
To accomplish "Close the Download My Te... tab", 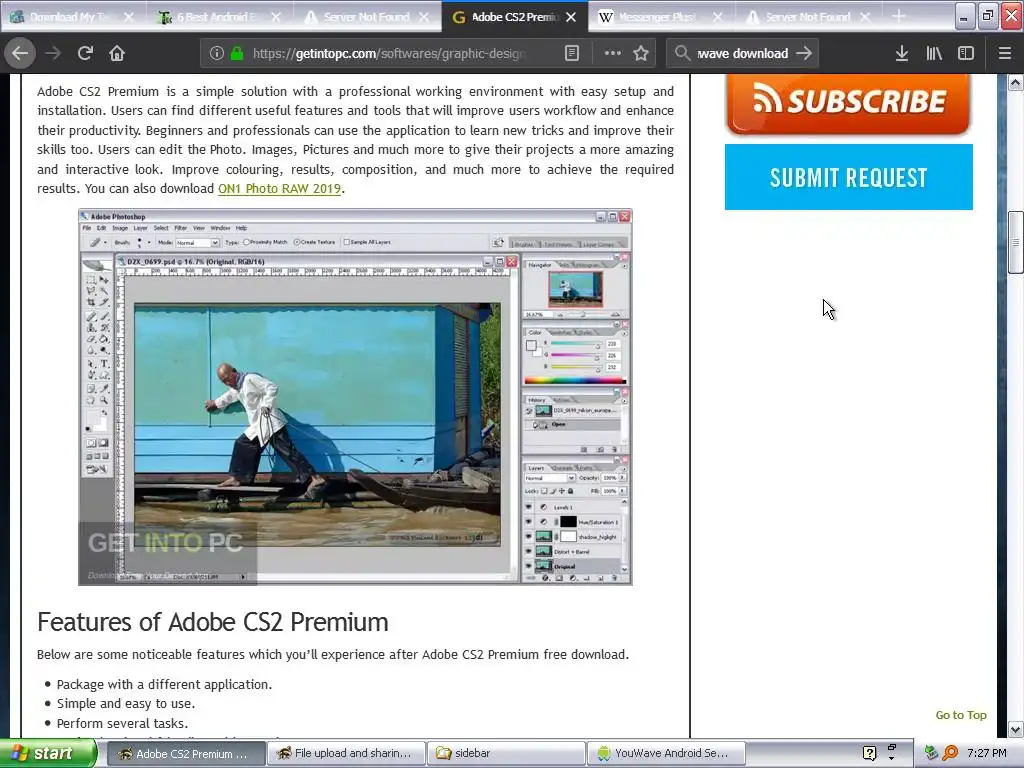I will (129, 17).
